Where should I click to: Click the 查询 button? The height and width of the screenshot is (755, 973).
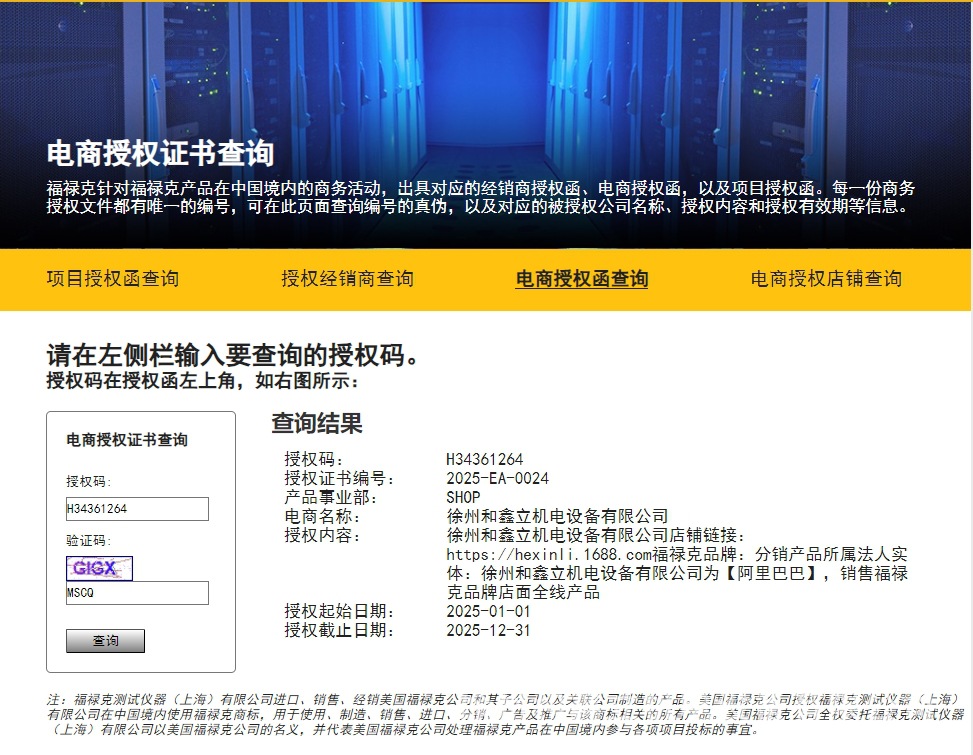[x=105, y=641]
